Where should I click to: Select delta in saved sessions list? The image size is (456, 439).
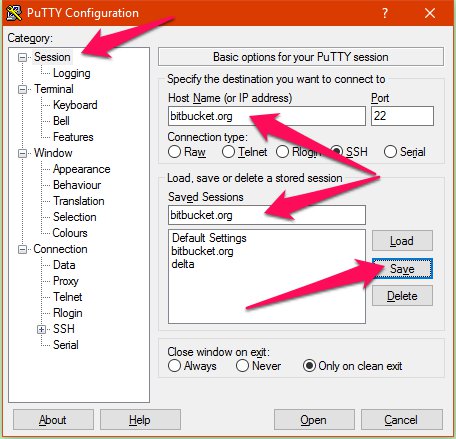click(183, 264)
